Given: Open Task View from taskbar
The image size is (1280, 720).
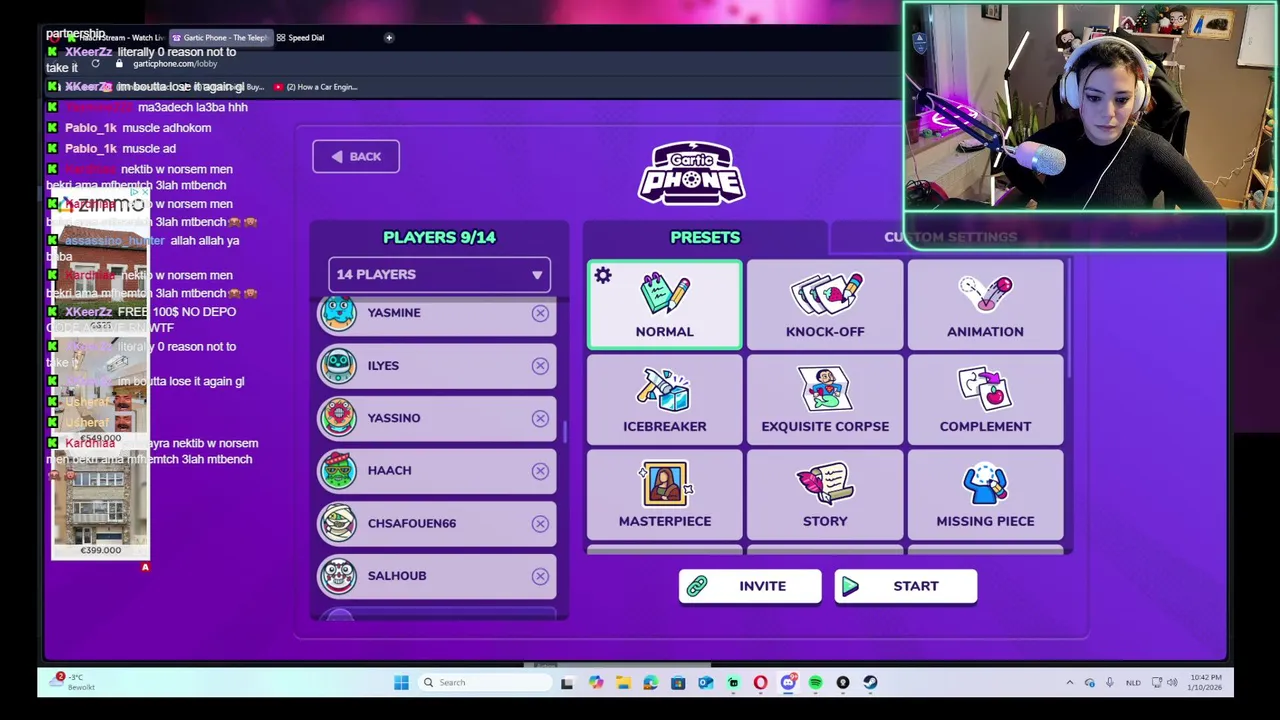Looking at the screenshot, I should tap(567, 683).
